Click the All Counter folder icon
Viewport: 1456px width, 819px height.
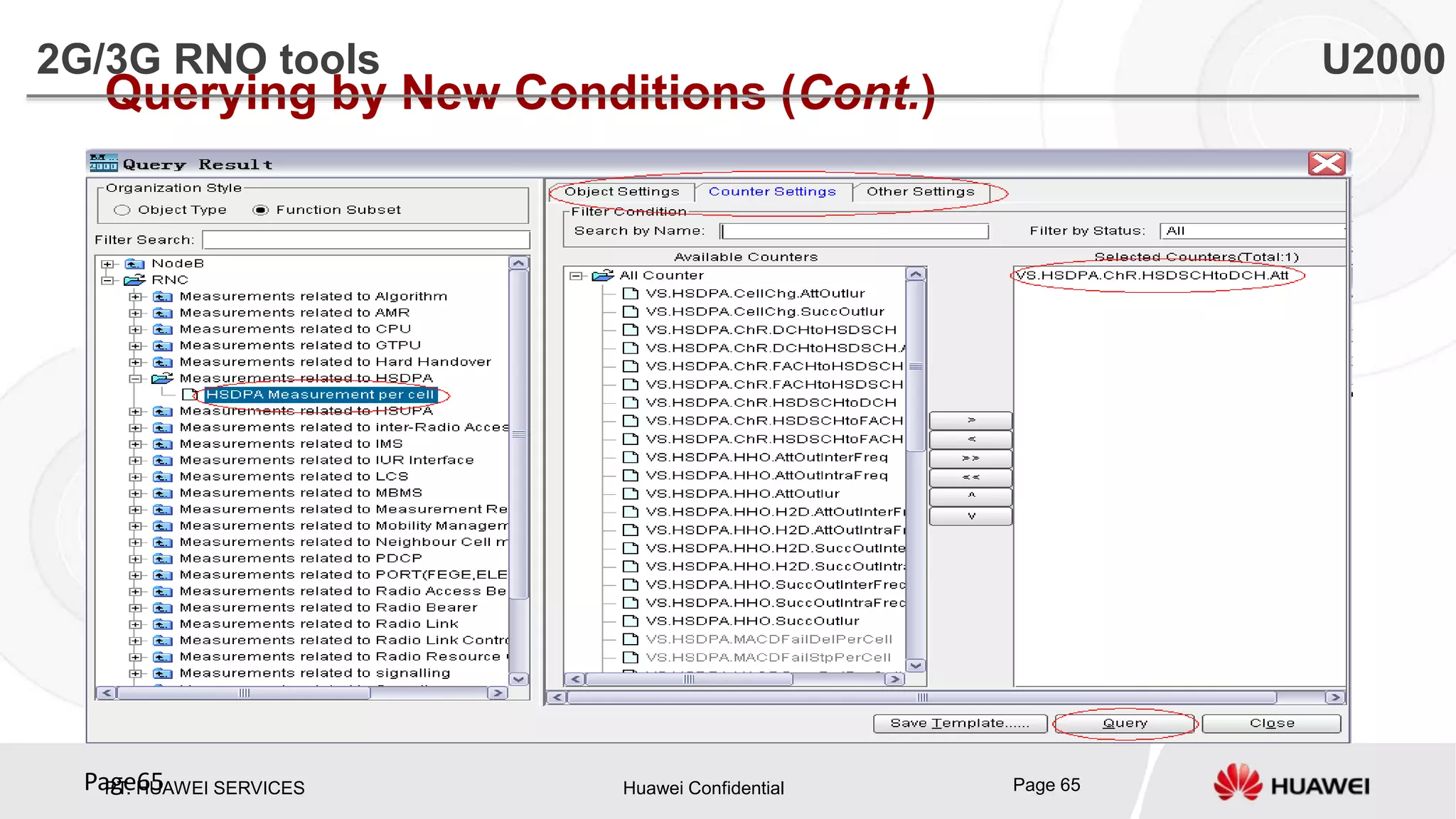click(x=603, y=275)
